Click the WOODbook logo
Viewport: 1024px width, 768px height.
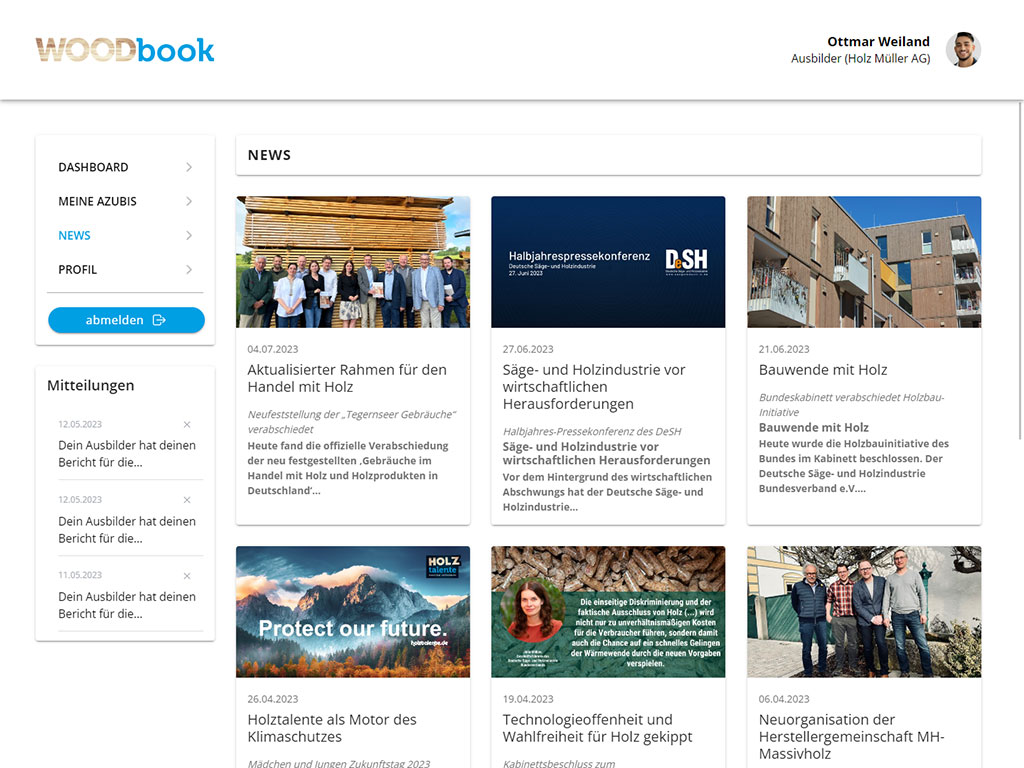pyautogui.click(x=125, y=50)
